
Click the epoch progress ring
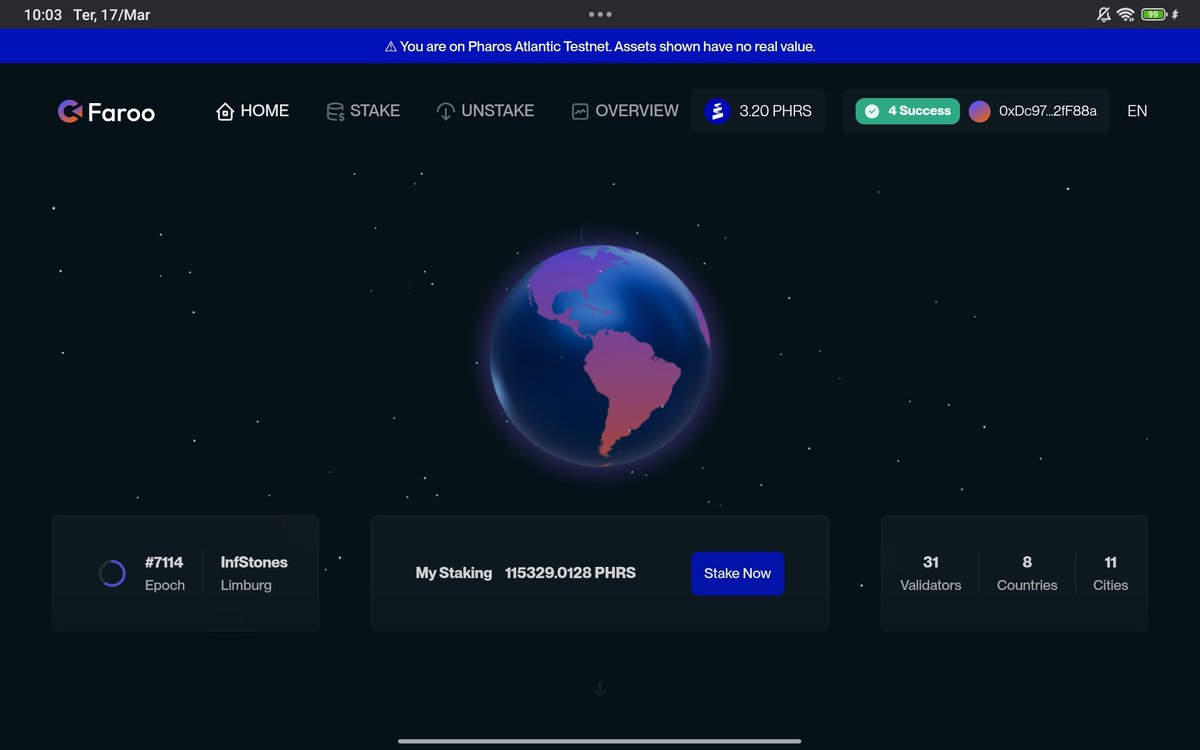(x=112, y=573)
